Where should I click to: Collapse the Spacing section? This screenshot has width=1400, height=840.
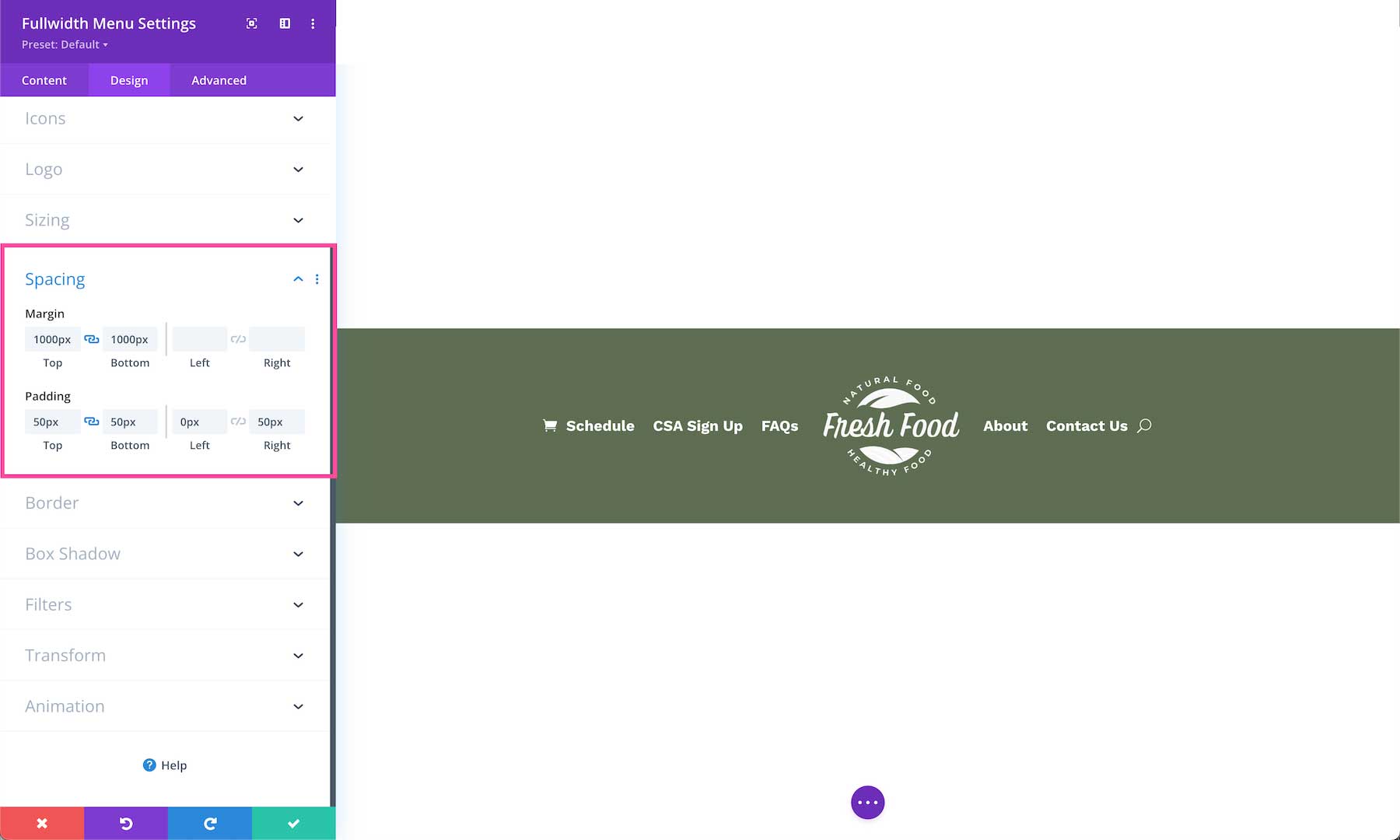[298, 278]
